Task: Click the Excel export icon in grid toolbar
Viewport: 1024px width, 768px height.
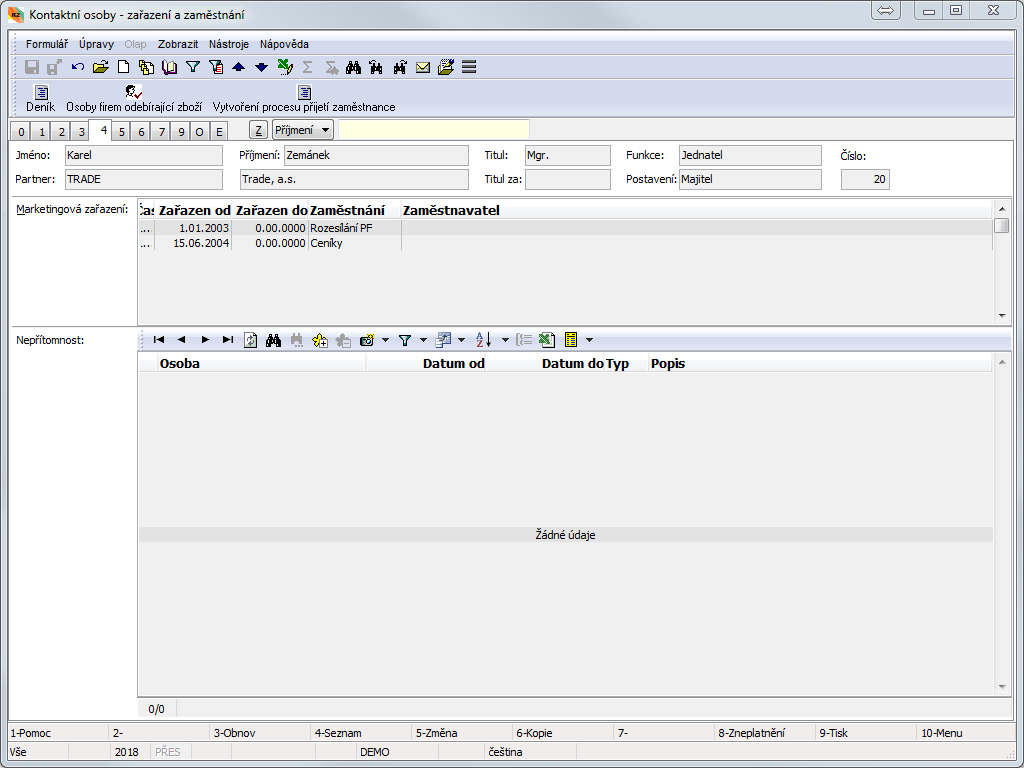Action: click(x=546, y=340)
